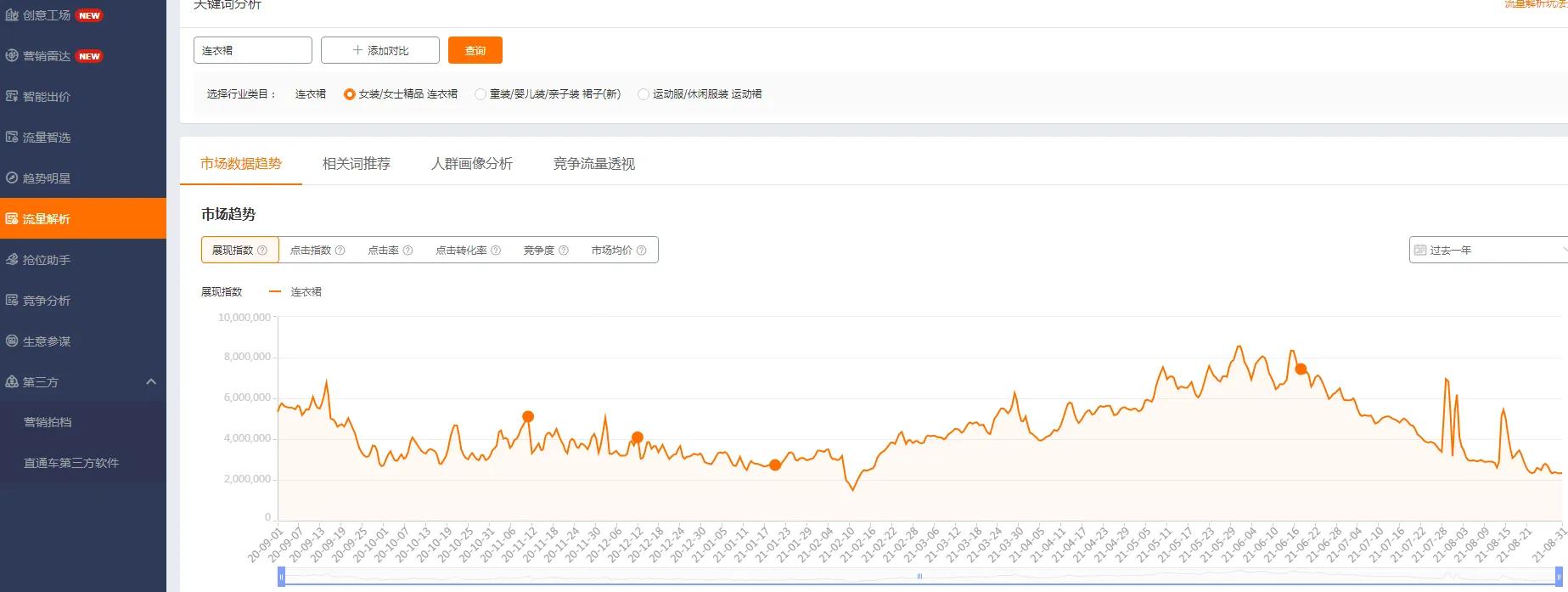Image resolution: width=1568 pixels, height=592 pixels.
Task: Select 童装/婴儿装/亲子装 裙子(新) radio
Action: (481, 94)
